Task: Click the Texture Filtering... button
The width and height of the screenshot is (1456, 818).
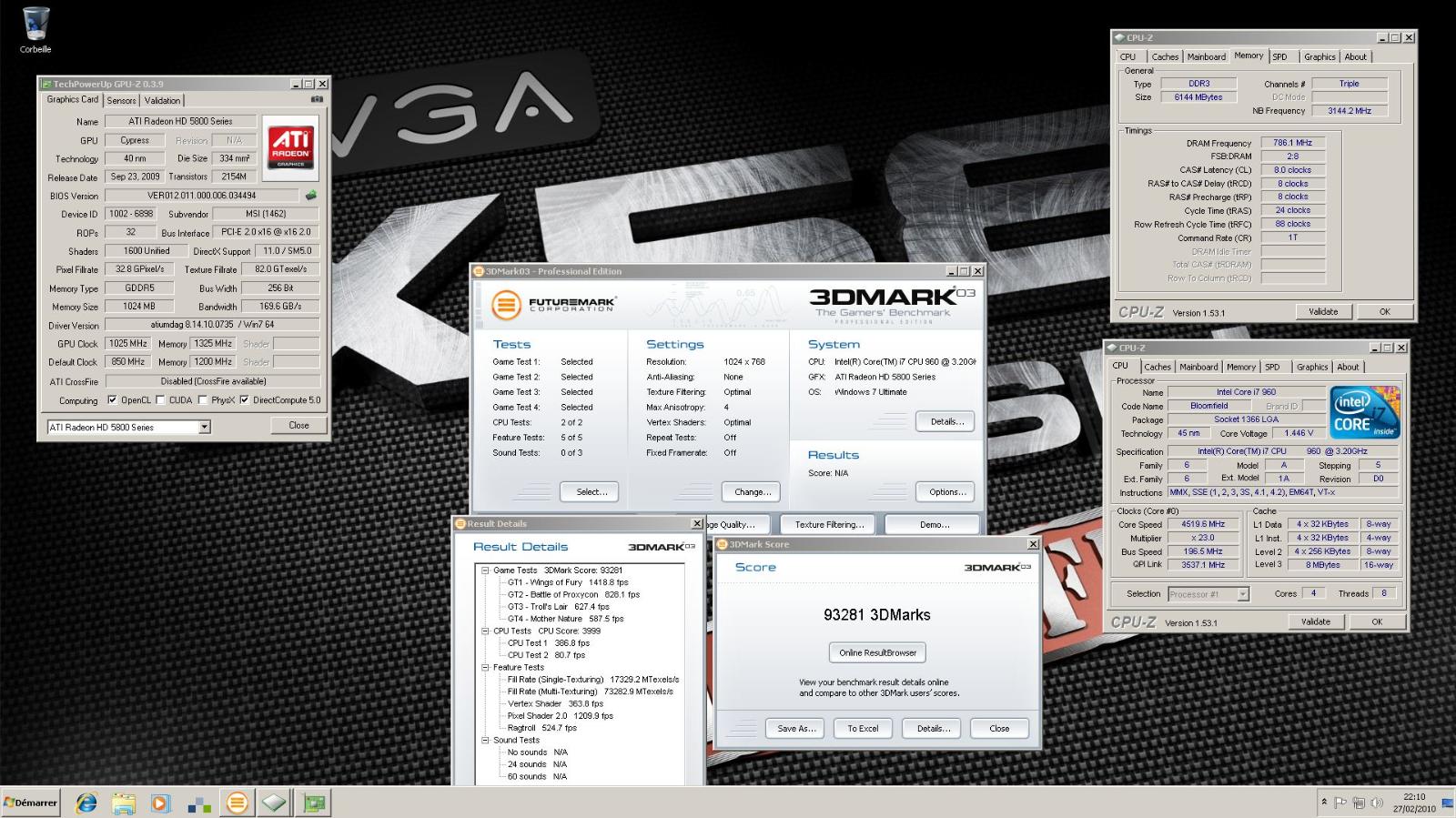Action: coord(829,524)
